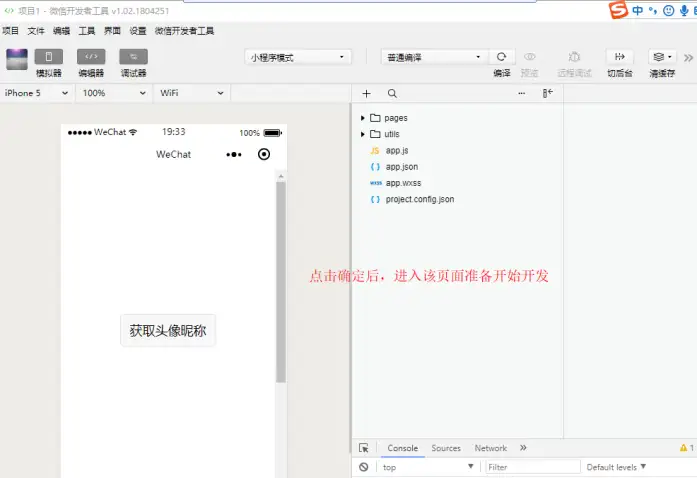Image resolution: width=697 pixels, height=478 pixels.
Task: Switch to the Network tab
Action: point(491,448)
